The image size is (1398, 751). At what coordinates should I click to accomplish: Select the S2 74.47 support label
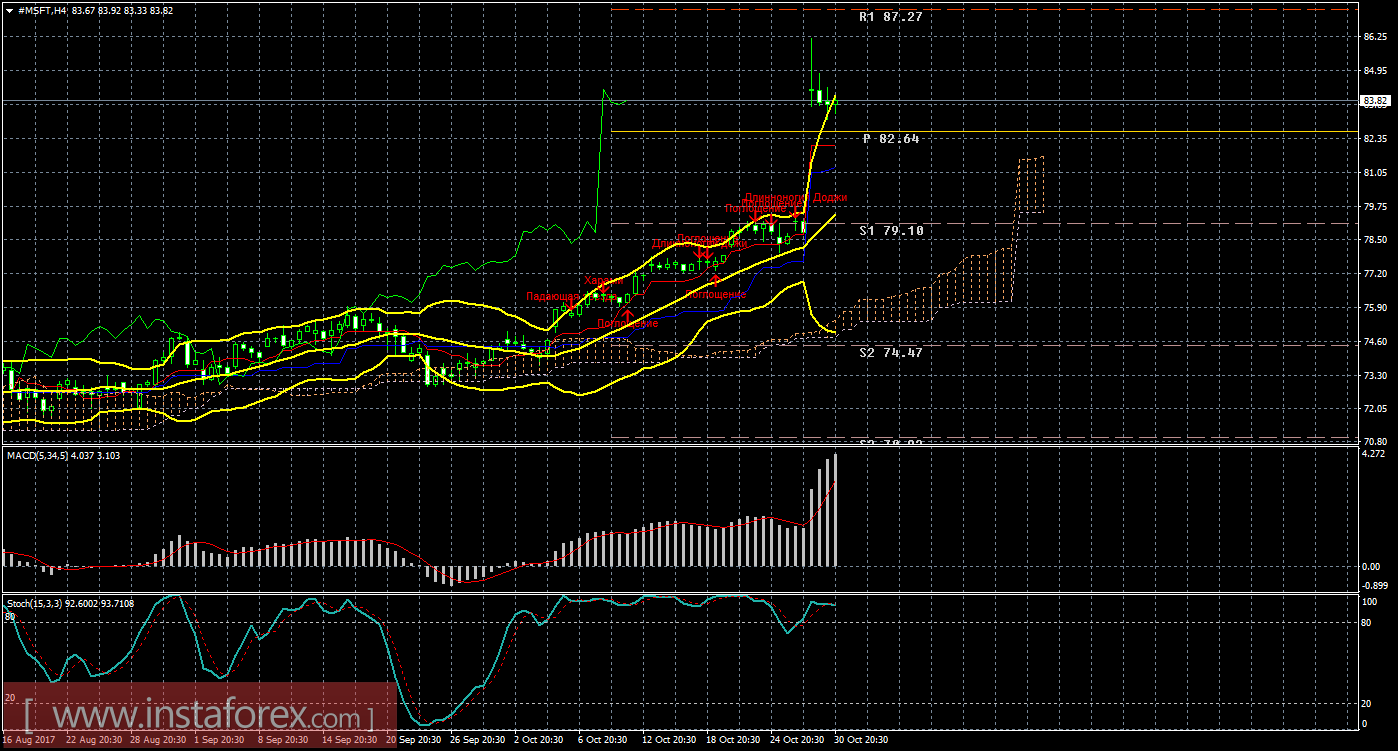[x=890, y=352]
